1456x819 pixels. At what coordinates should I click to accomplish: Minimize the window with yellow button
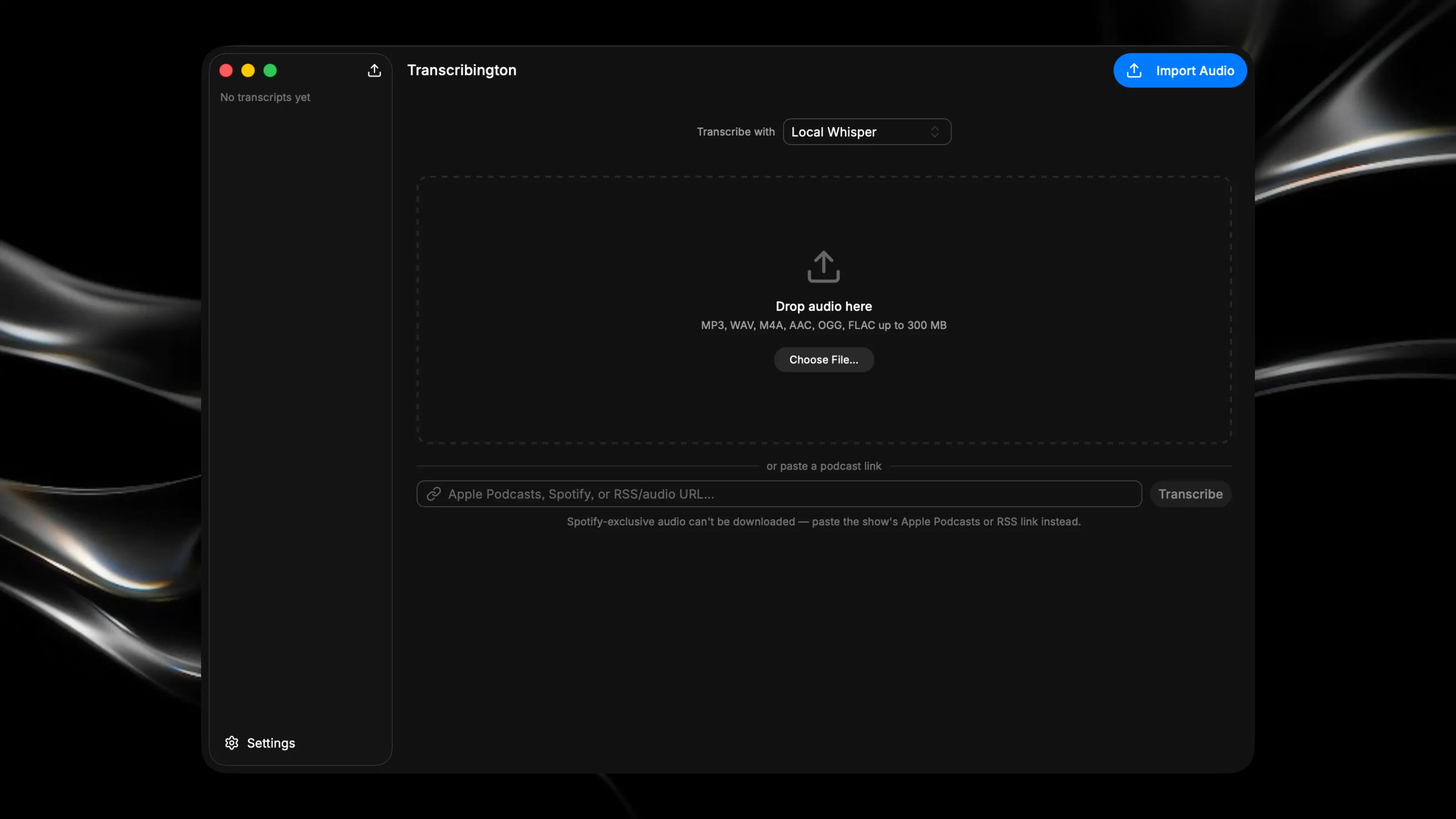coord(248,70)
